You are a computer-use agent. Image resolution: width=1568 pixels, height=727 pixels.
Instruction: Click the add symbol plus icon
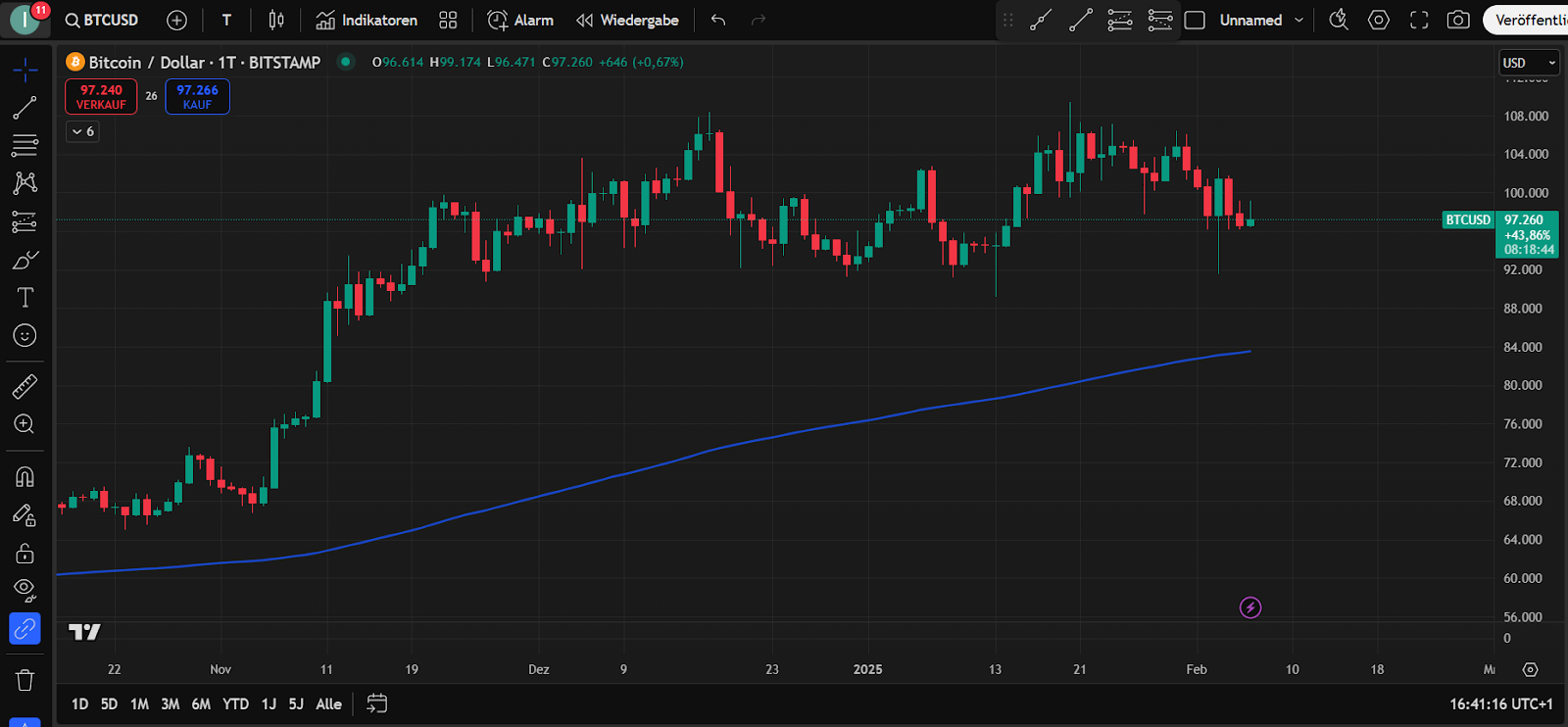coord(176,20)
